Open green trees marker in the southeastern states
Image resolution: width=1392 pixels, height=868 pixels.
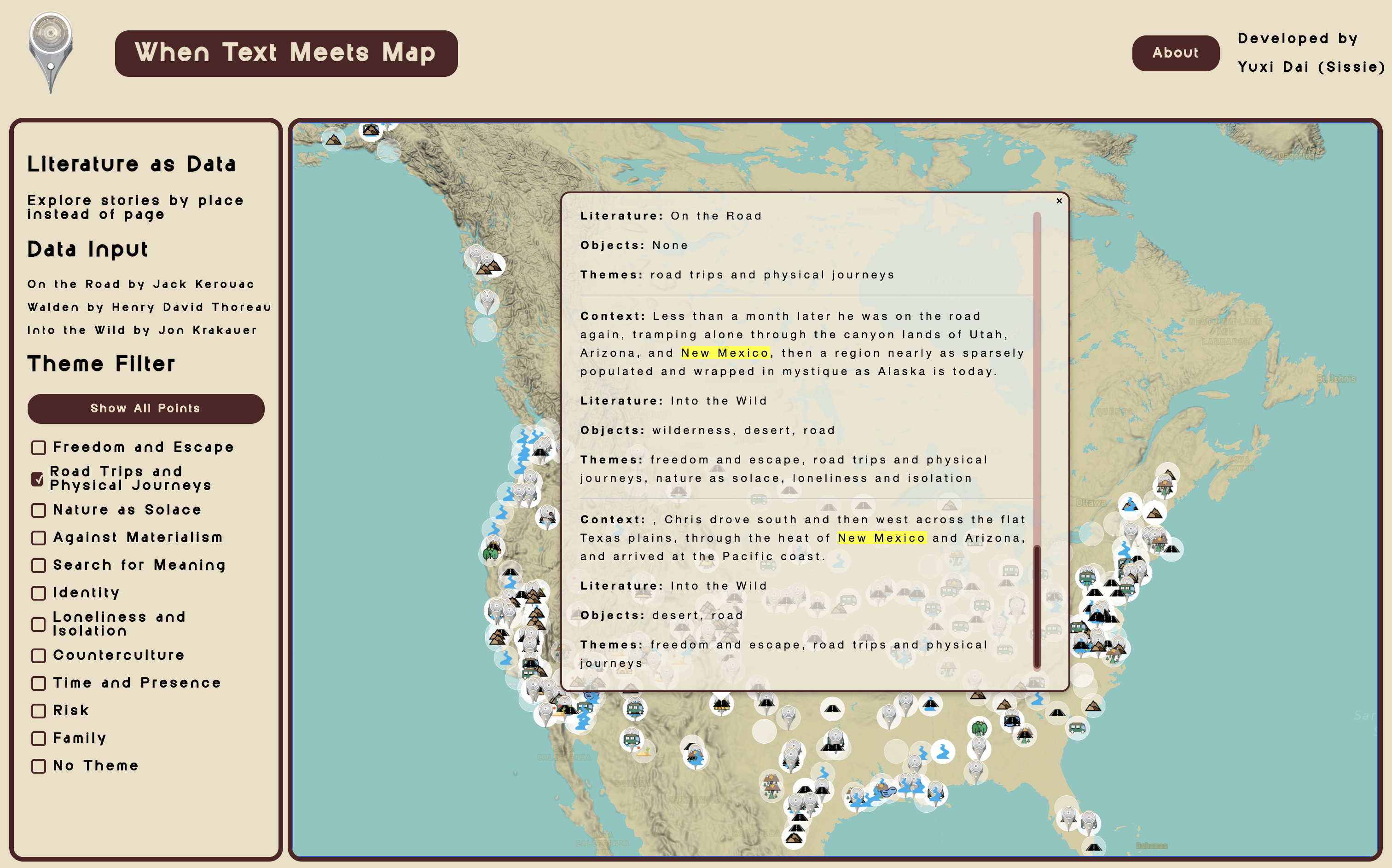[x=979, y=728]
